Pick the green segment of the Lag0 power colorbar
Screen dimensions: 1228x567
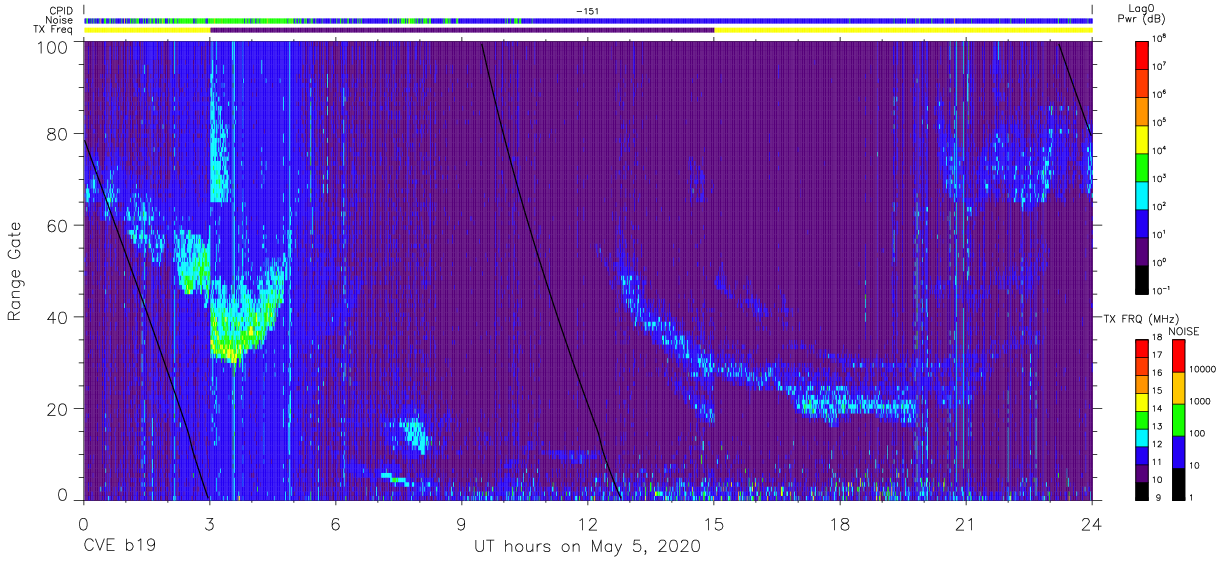click(x=1142, y=167)
